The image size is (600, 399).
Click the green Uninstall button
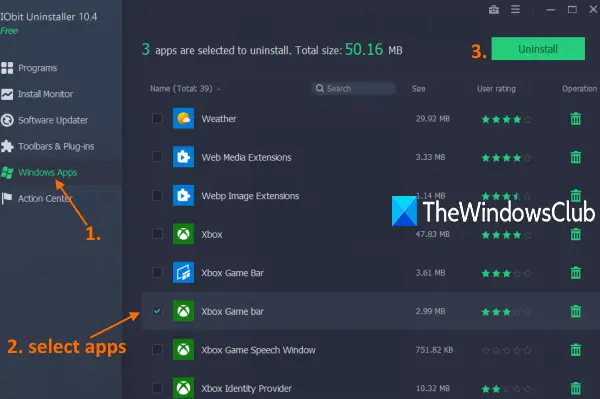538,49
